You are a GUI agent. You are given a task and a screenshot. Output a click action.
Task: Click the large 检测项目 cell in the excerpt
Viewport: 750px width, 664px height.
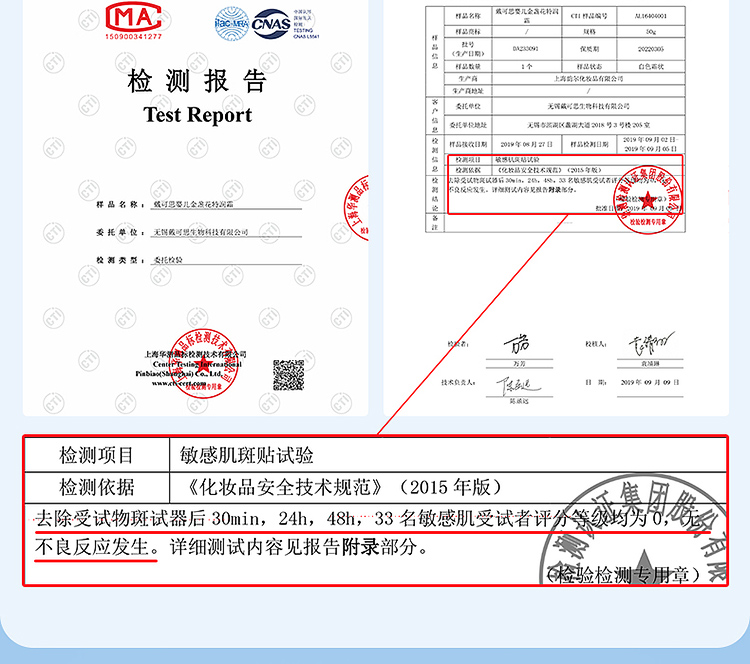pos(97,455)
